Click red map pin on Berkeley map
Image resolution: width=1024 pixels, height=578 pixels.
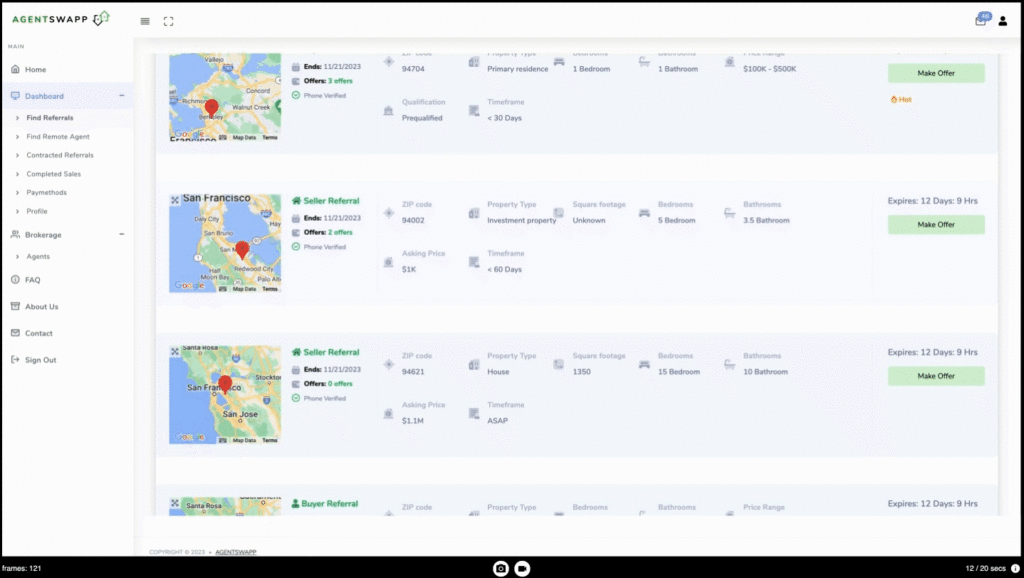point(212,108)
